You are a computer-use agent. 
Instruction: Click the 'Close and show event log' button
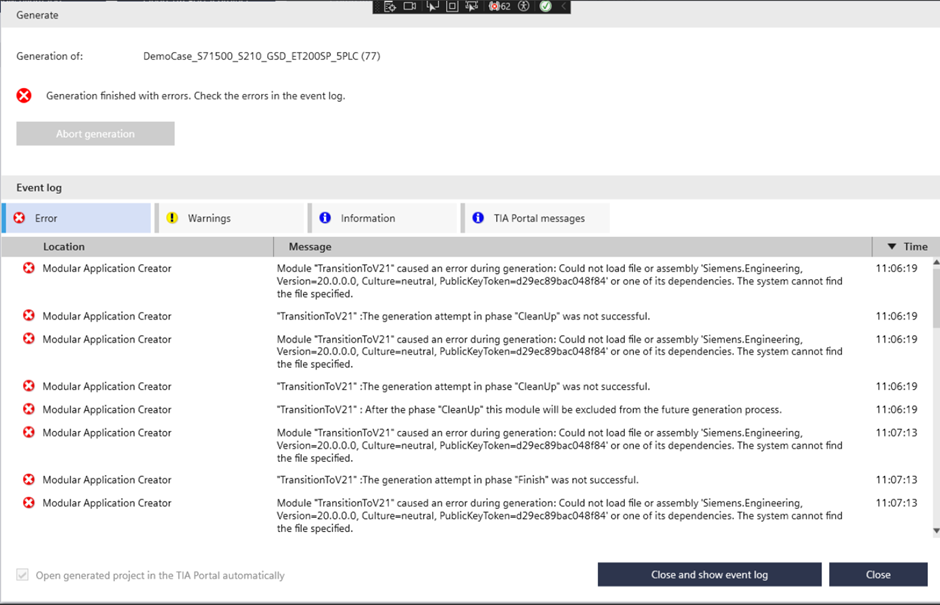click(709, 575)
